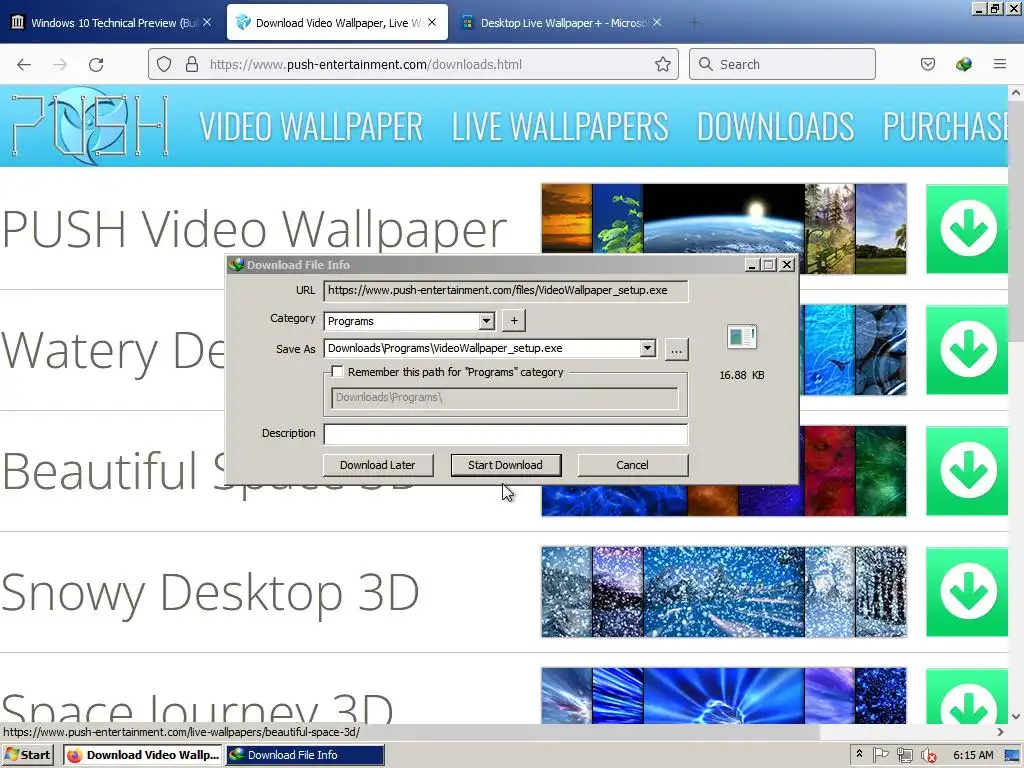Viewport: 1024px width, 768px height.
Task: Click Snowy Desktop 3D preview thumbnails
Action: pos(724,592)
